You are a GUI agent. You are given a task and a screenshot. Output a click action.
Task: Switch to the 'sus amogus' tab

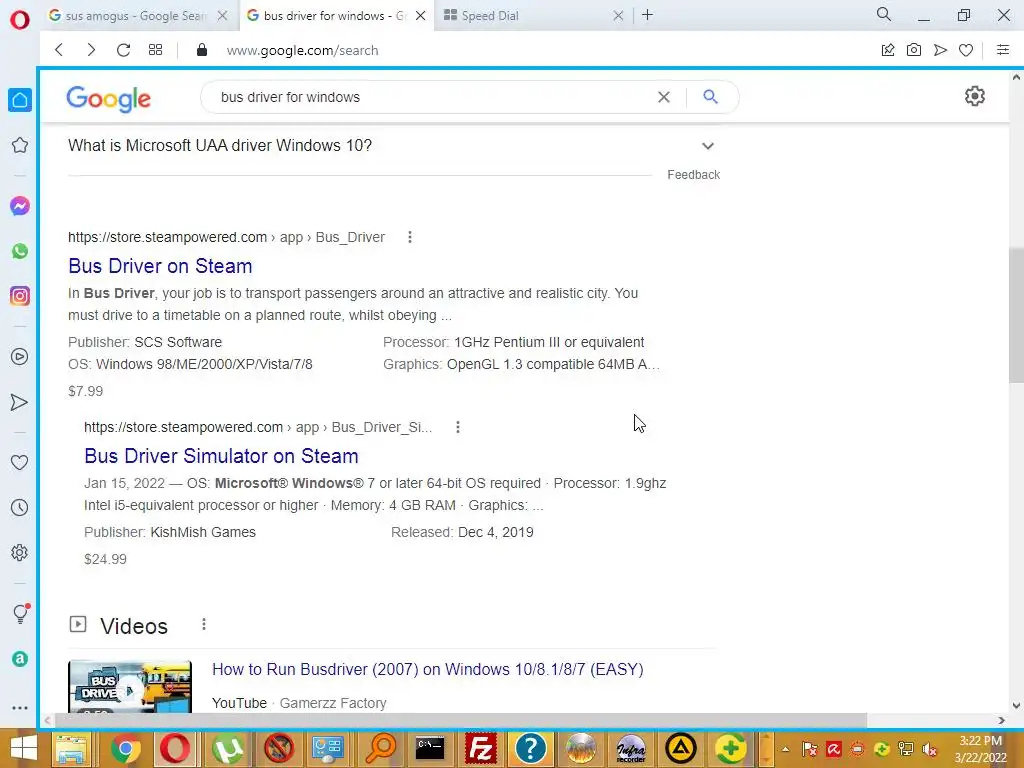(135, 16)
